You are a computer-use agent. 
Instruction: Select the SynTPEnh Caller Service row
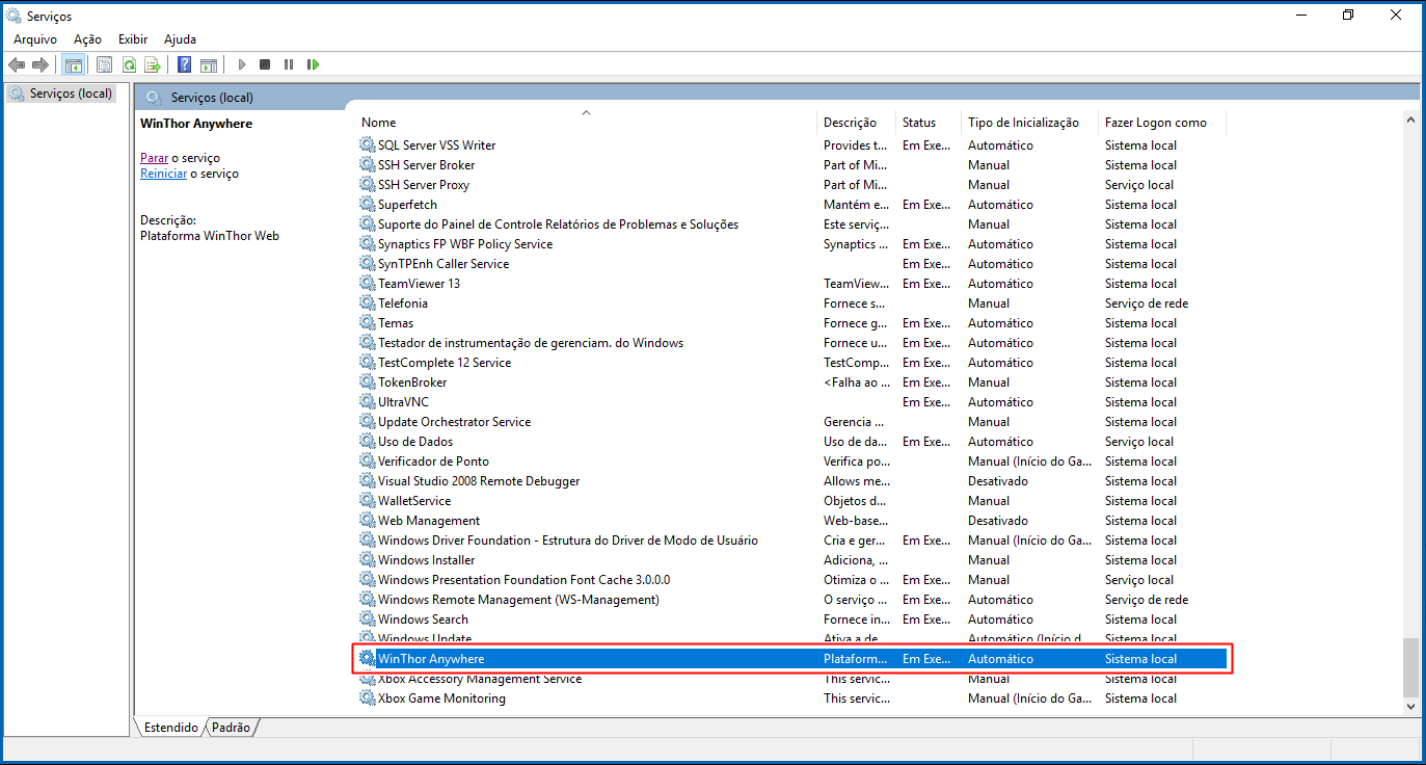(x=792, y=264)
